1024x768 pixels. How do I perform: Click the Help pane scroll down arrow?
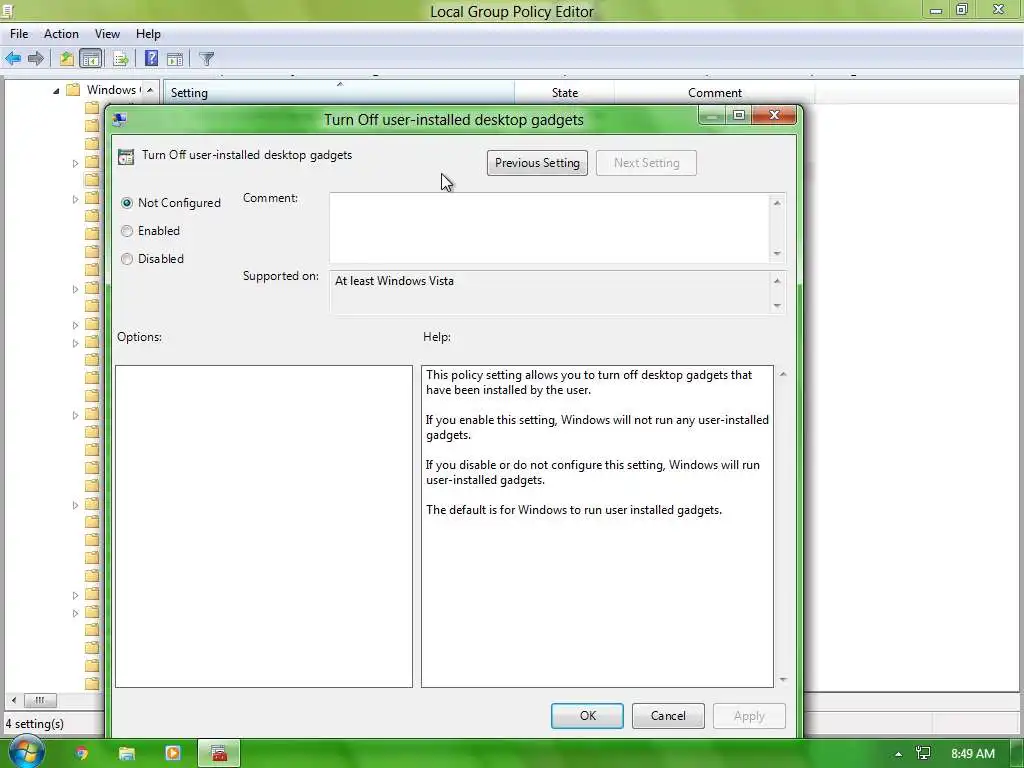[x=783, y=680]
